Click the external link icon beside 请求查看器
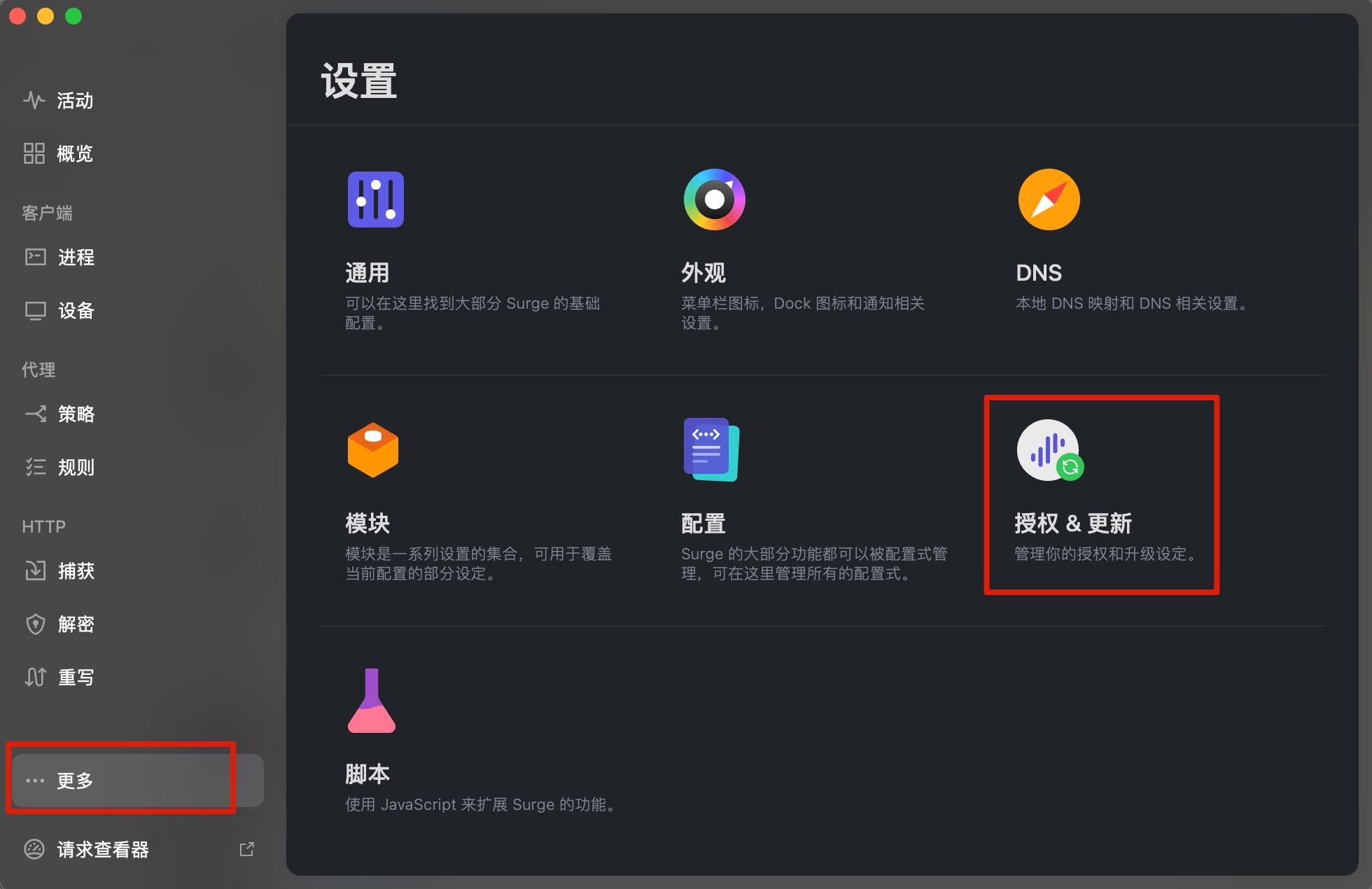 click(x=246, y=849)
